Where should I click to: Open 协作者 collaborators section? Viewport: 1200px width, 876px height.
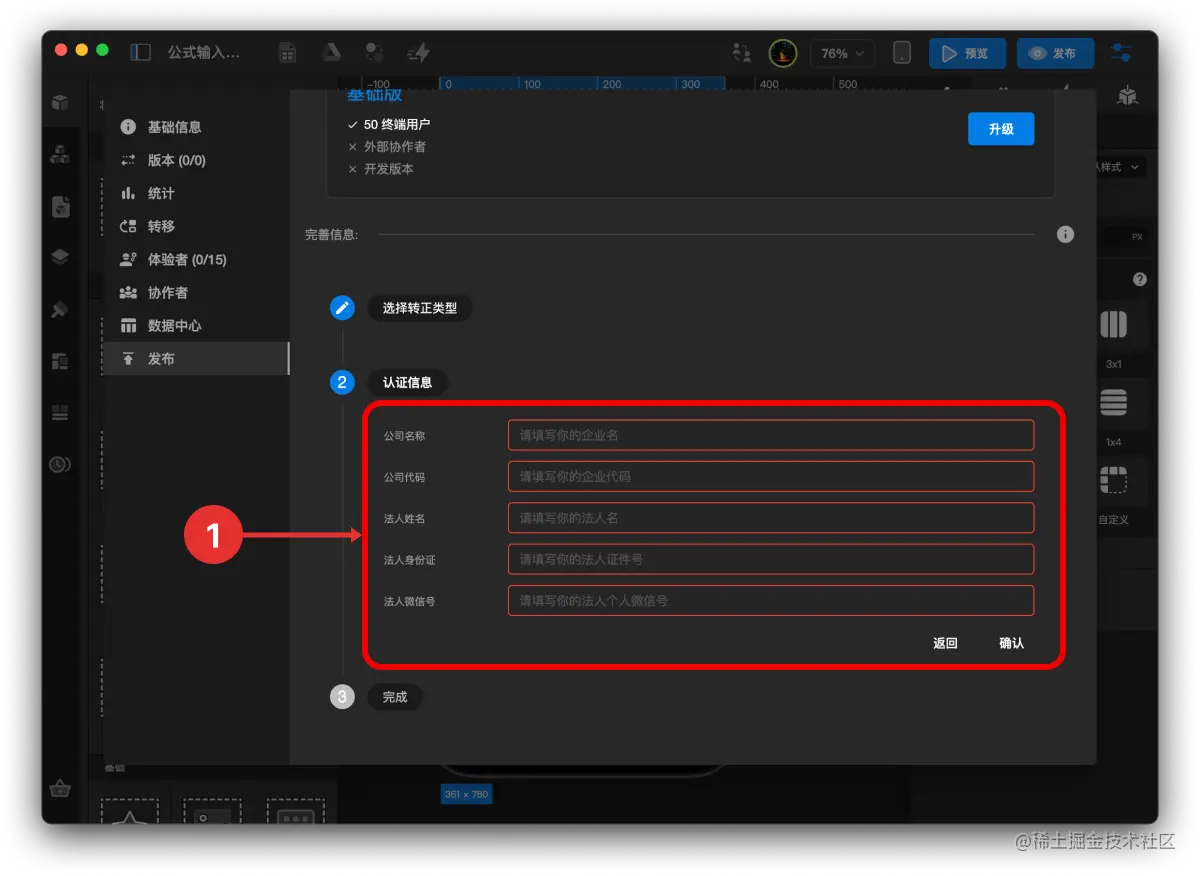[196, 292]
